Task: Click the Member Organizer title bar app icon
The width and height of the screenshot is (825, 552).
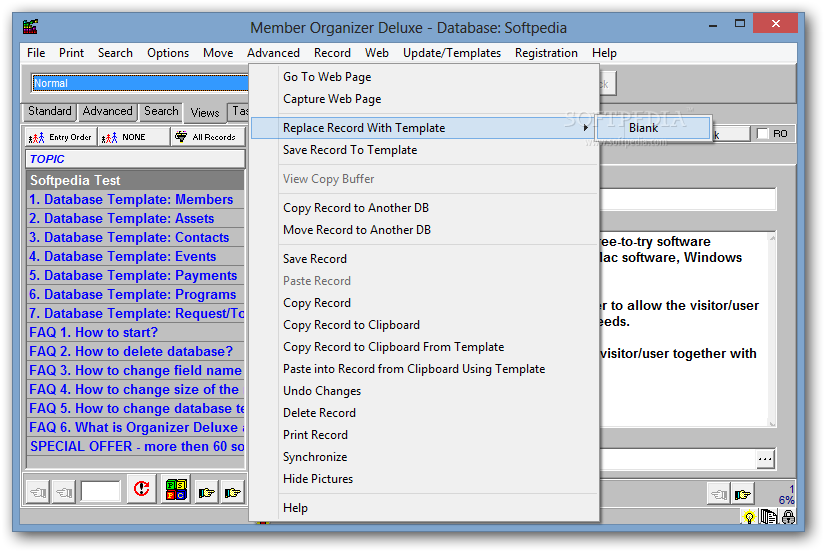Action: tap(30, 26)
